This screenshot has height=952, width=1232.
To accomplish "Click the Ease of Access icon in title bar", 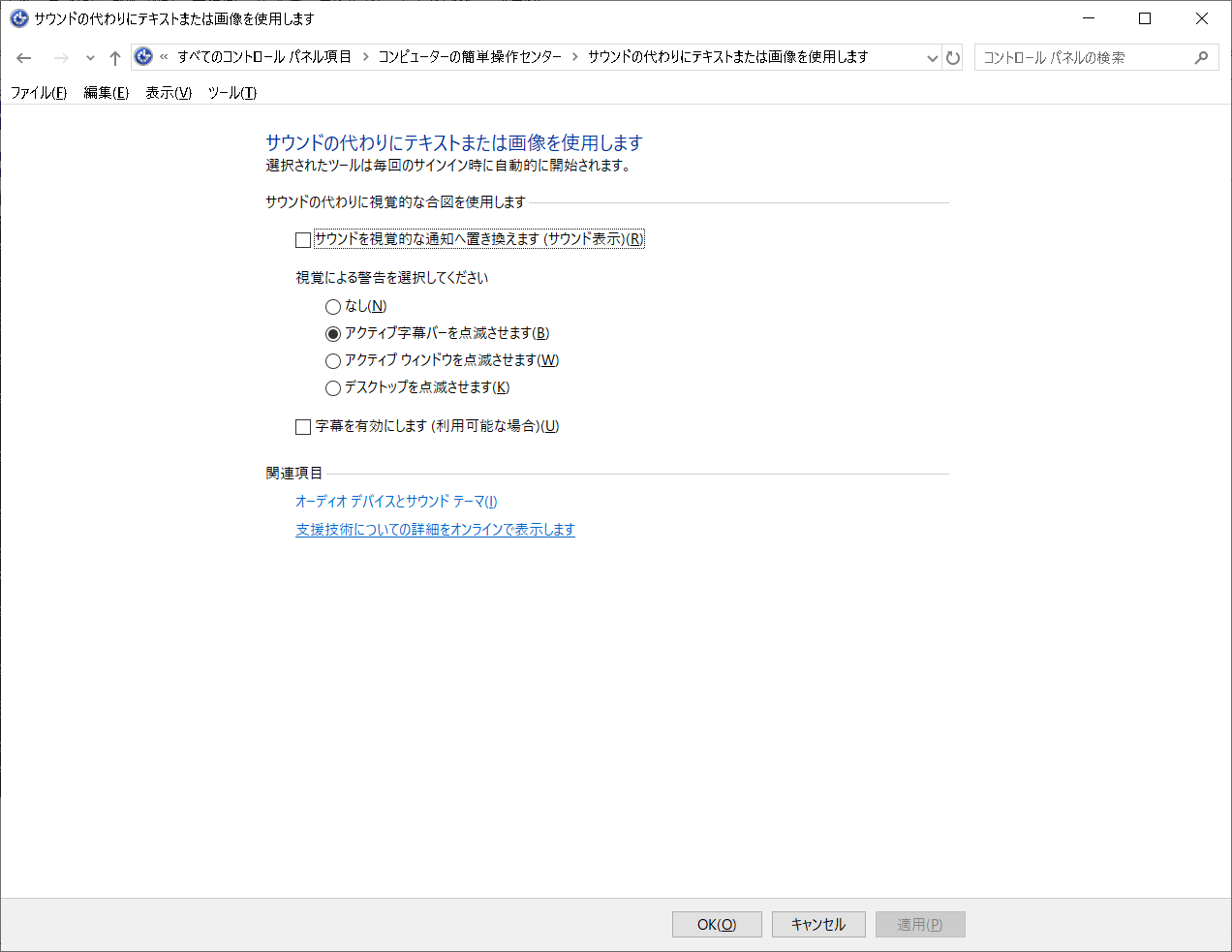I will (x=17, y=17).
